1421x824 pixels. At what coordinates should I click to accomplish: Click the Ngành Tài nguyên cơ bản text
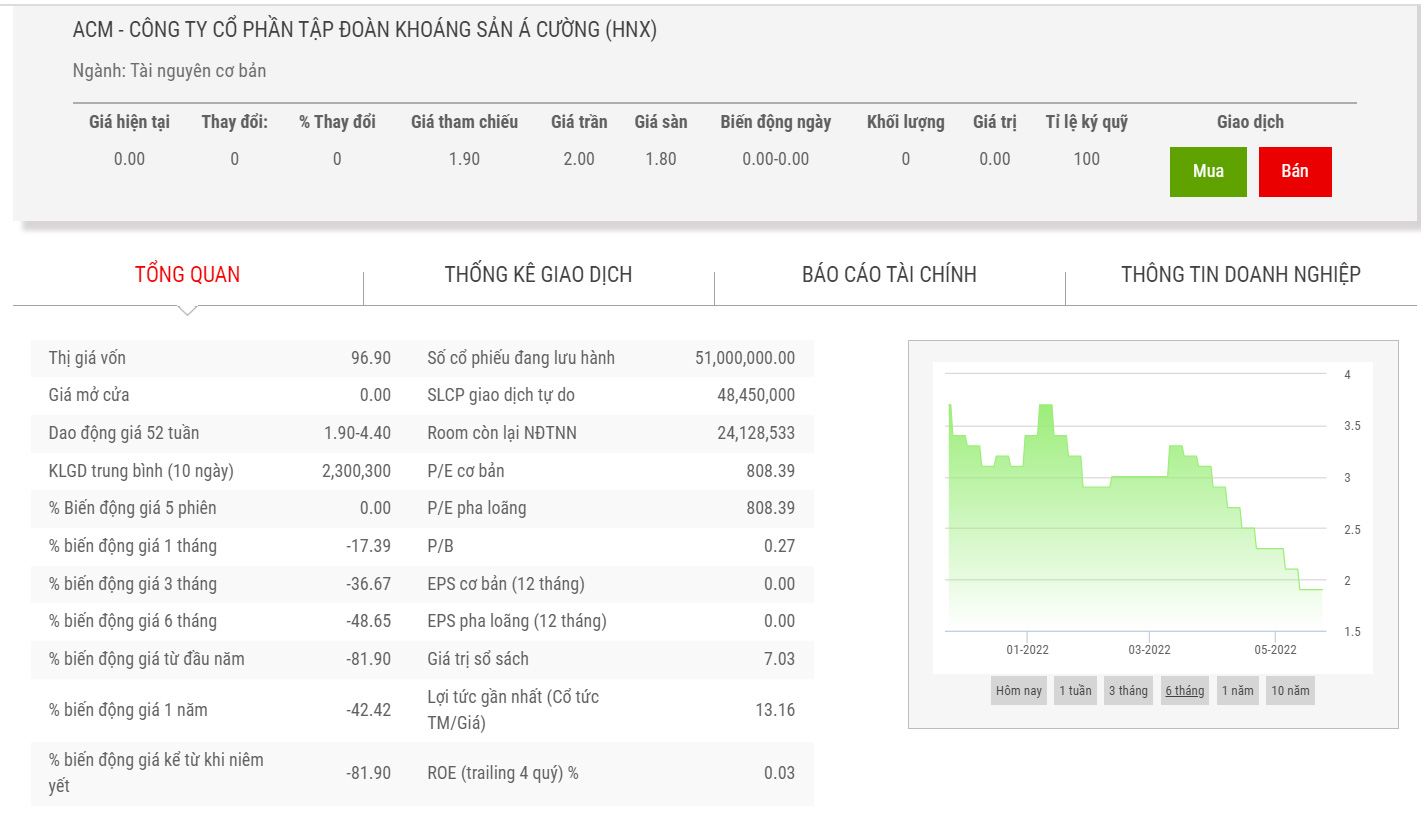pyautogui.click(x=169, y=71)
